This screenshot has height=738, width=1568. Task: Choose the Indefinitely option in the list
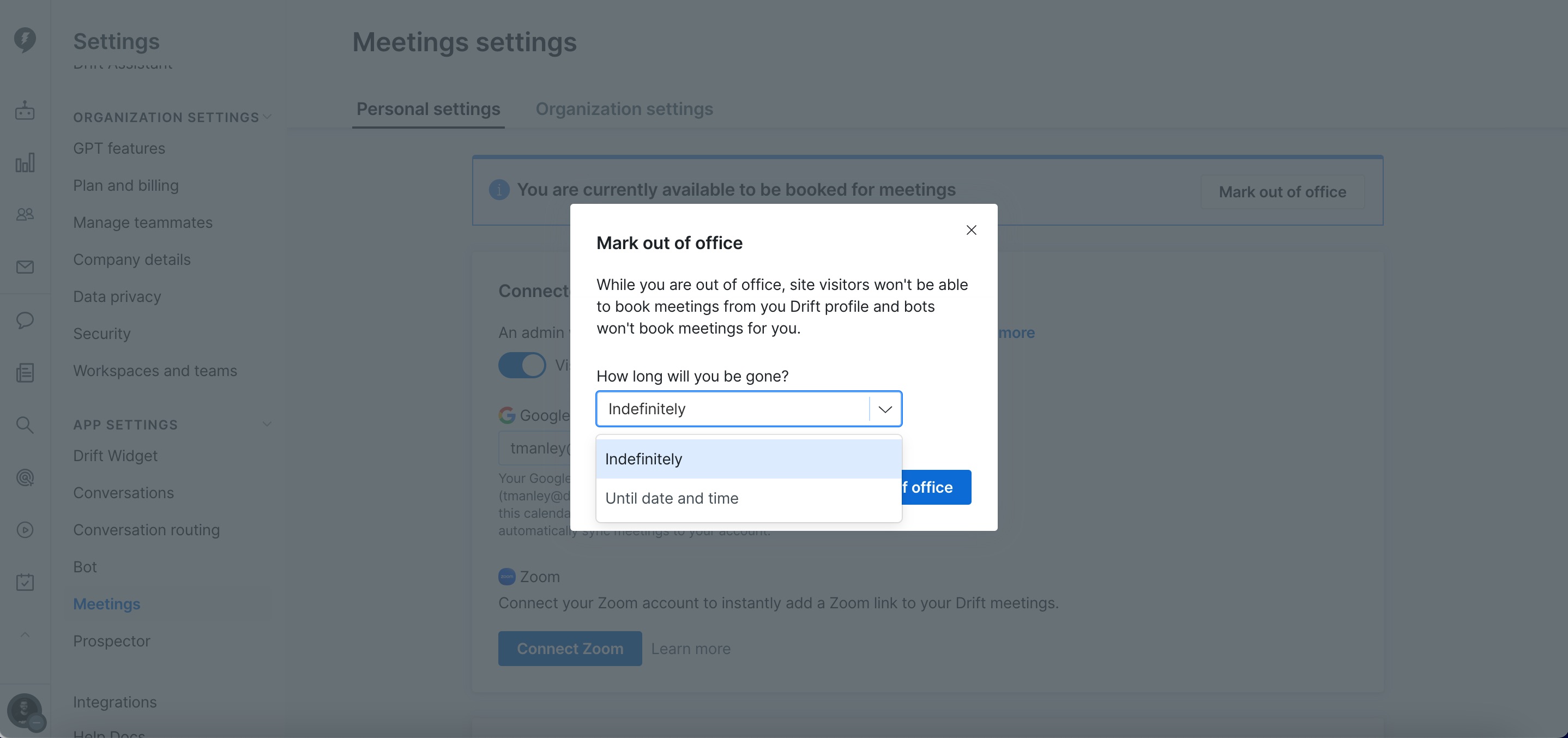coord(749,459)
